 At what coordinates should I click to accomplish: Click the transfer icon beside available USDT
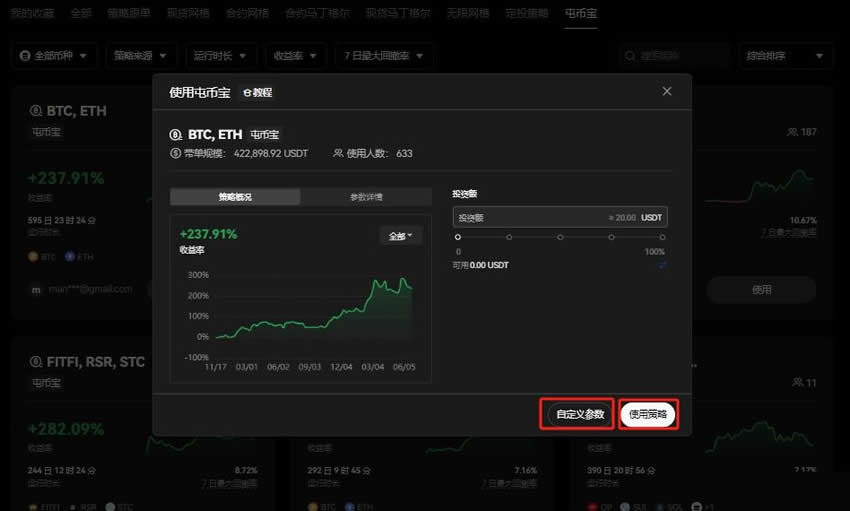tap(662, 266)
